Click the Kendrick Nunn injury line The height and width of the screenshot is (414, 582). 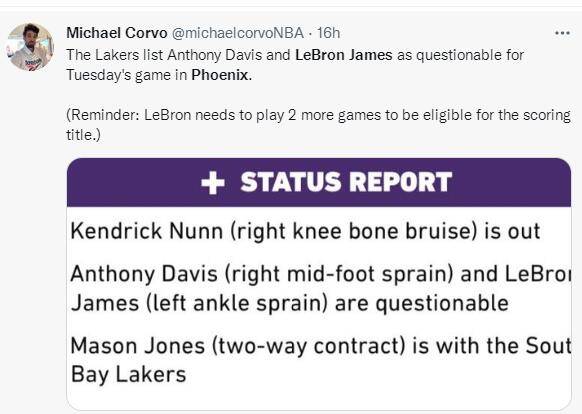click(x=305, y=231)
